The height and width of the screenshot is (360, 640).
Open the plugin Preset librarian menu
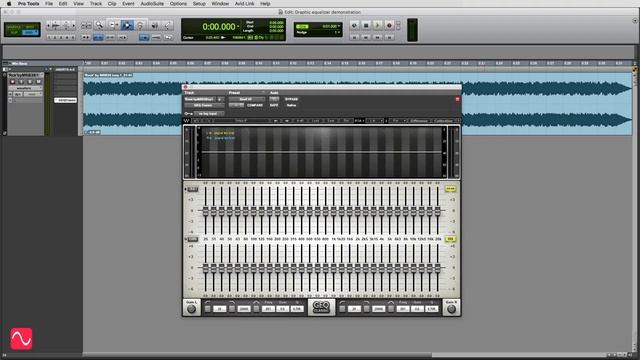pyautogui.click(x=246, y=99)
